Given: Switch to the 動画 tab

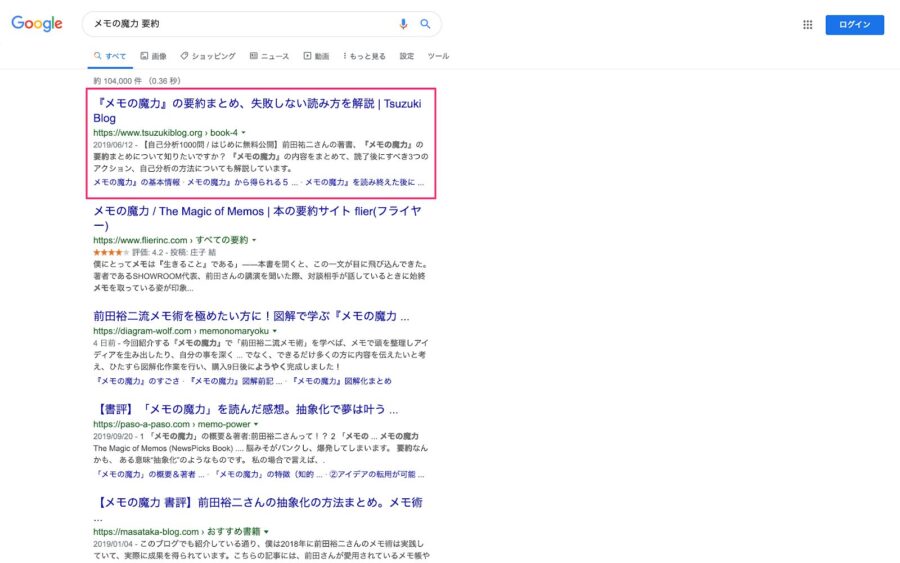Looking at the screenshot, I should [316, 56].
